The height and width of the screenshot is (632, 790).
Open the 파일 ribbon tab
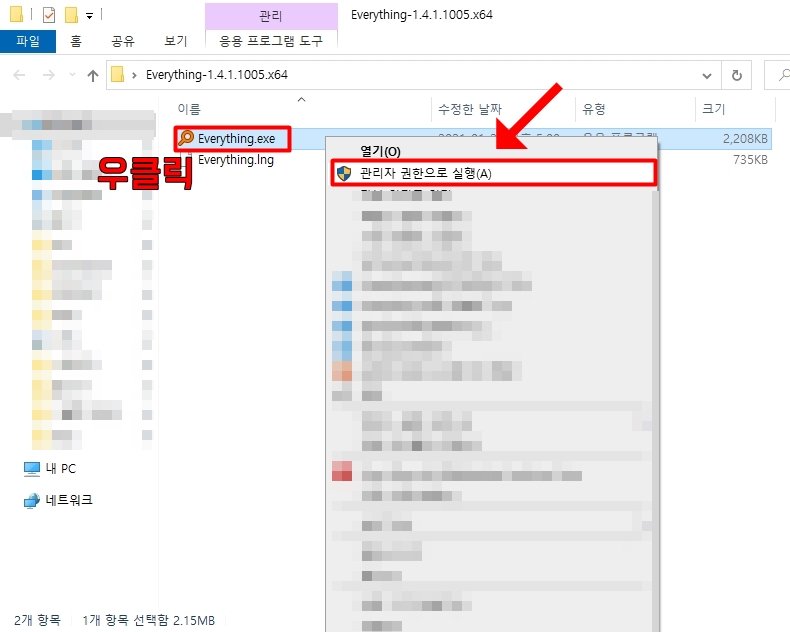(28, 41)
